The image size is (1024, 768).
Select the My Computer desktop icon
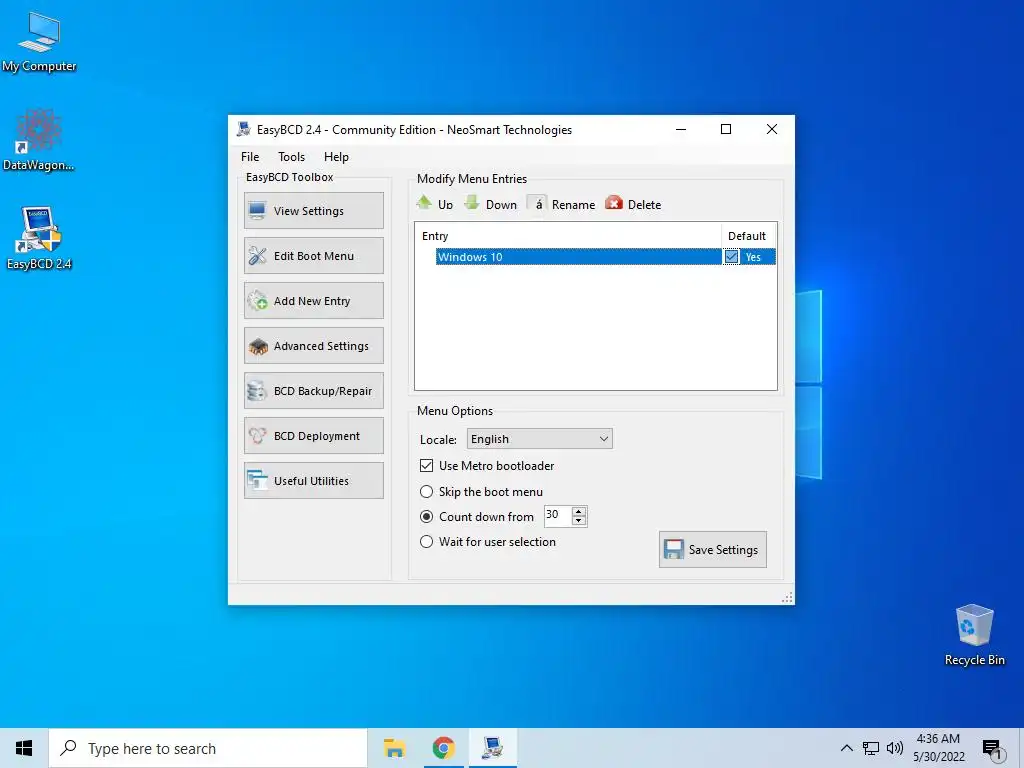tap(39, 42)
